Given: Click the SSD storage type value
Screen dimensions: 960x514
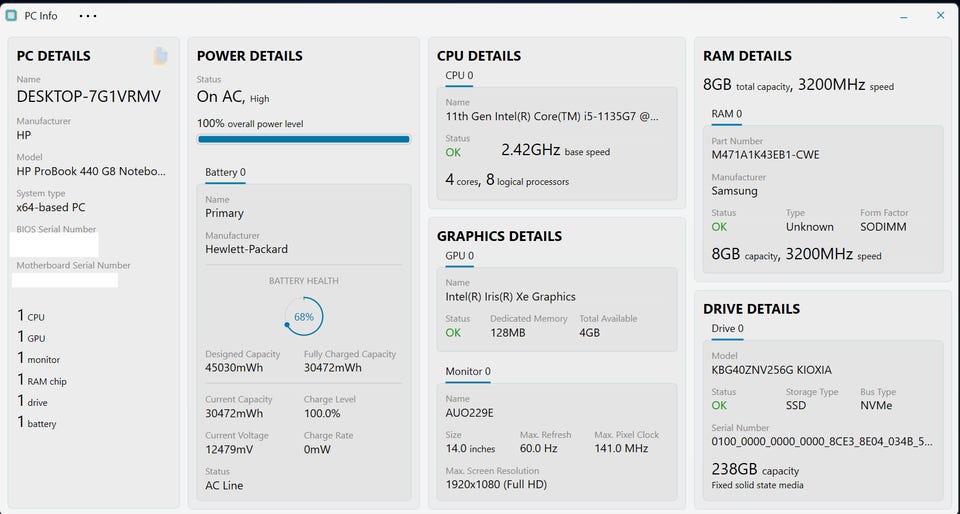Looking at the screenshot, I should point(796,406).
